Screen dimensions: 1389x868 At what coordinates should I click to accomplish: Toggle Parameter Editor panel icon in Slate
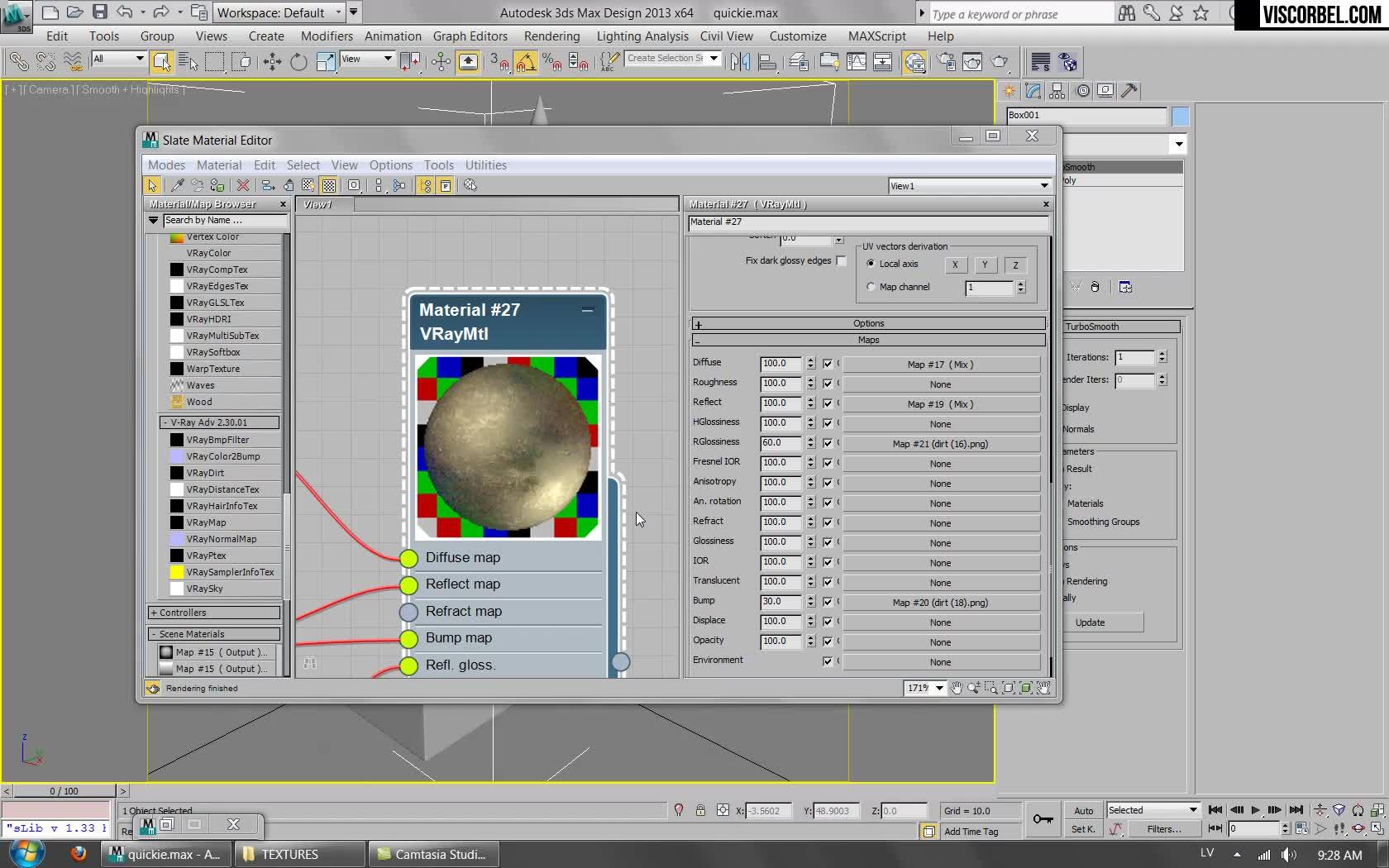[445, 186]
